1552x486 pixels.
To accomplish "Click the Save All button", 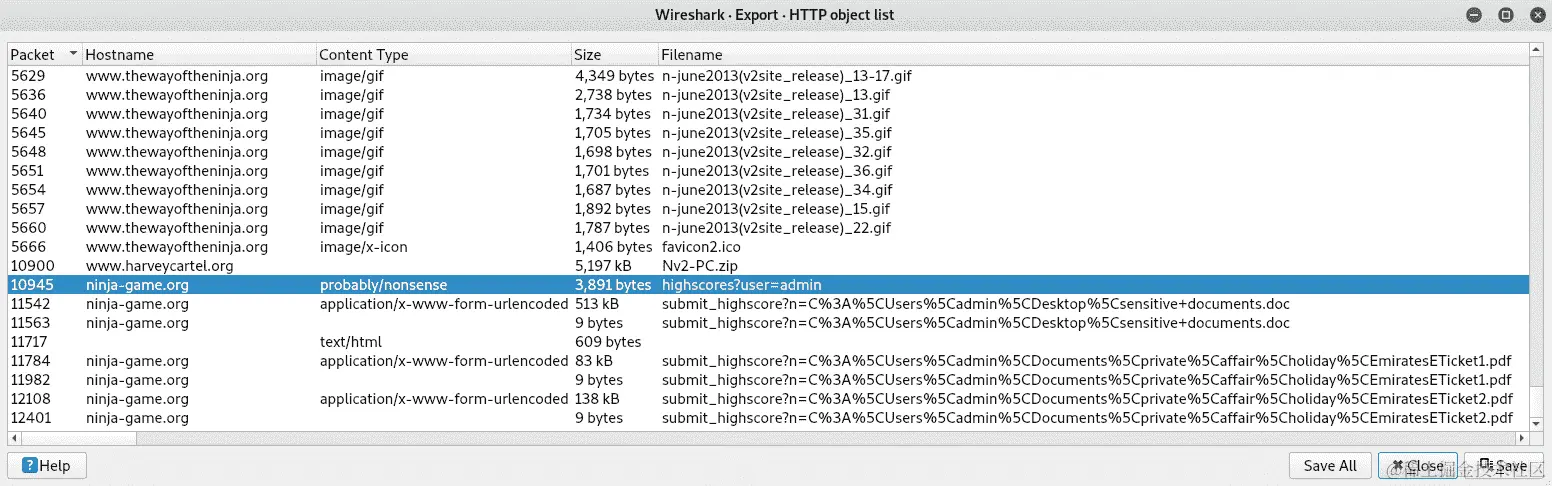I will pyautogui.click(x=1330, y=466).
